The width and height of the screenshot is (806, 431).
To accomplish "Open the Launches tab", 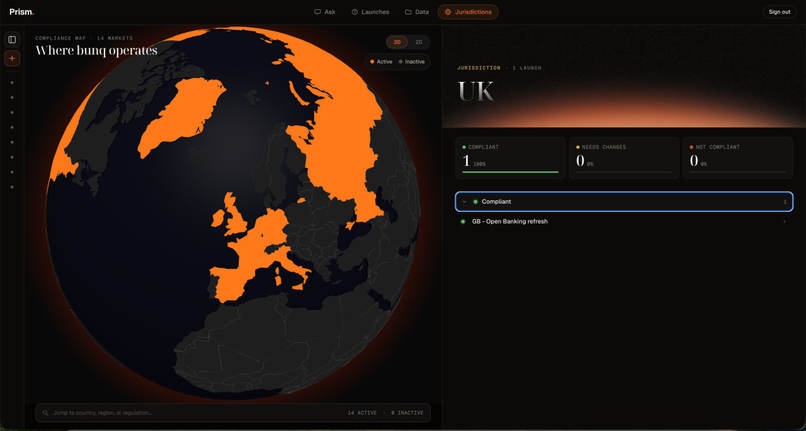I will point(370,12).
